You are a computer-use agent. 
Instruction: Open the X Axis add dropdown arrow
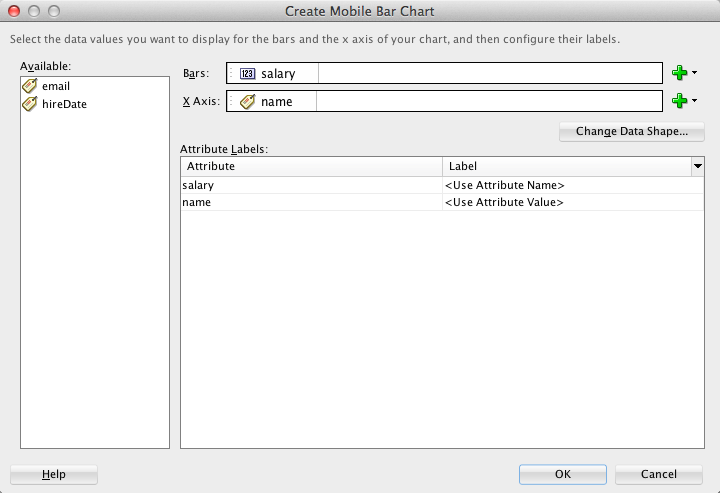coord(694,101)
